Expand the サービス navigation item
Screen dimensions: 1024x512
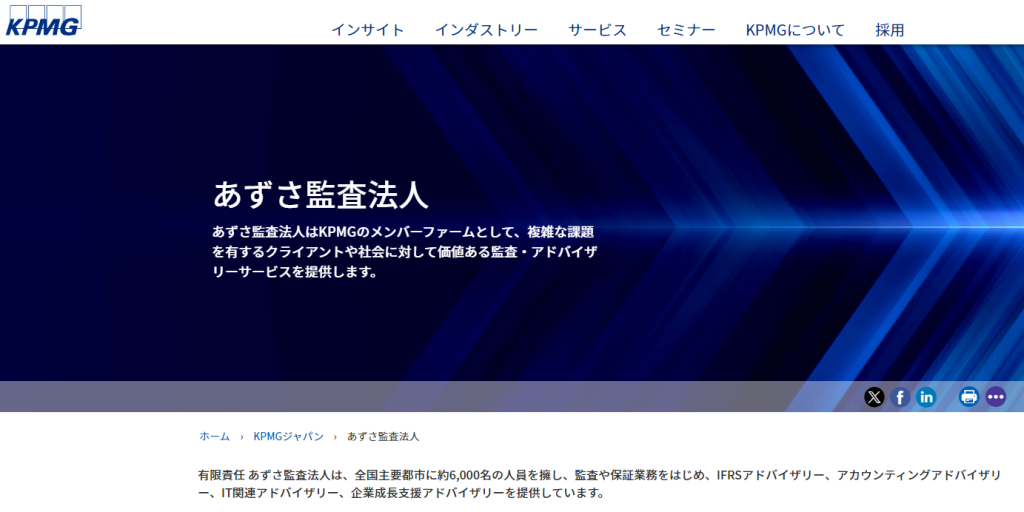pyautogui.click(x=597, y=30)
